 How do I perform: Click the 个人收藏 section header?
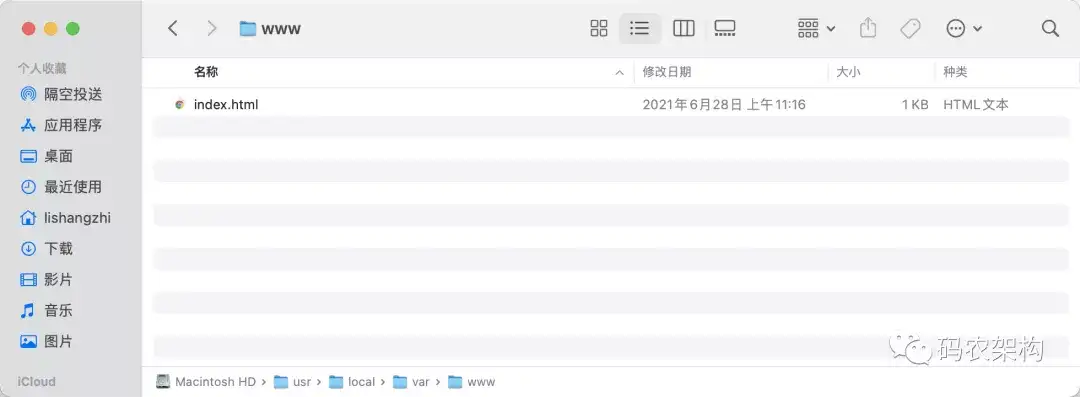coord(42,68)
